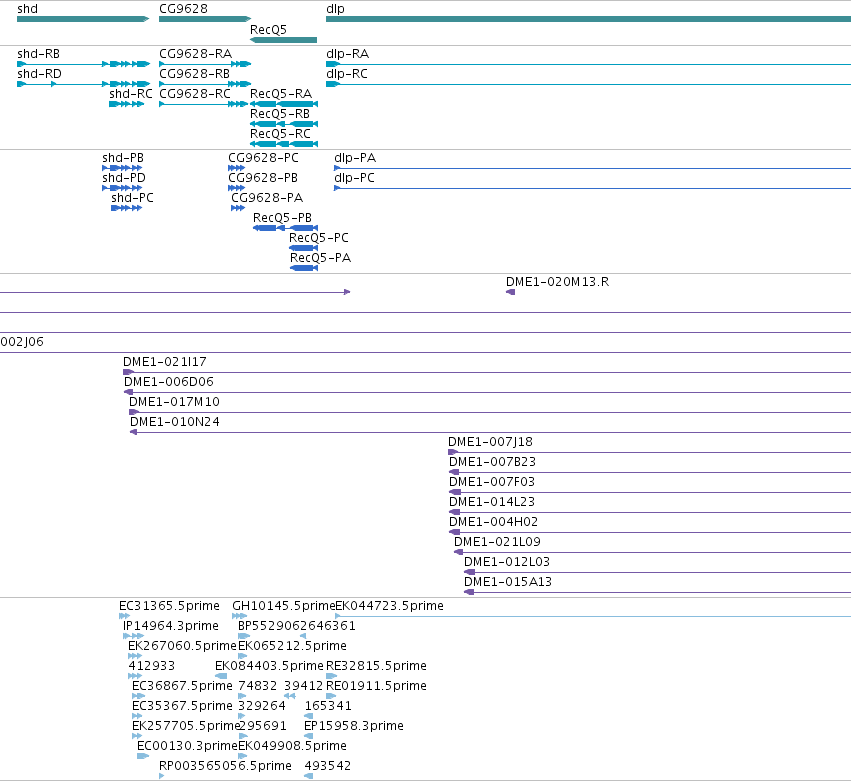Screen dimensions: 851x781
Task: Click clone DME1-017M10
Action: pos(490,412)
